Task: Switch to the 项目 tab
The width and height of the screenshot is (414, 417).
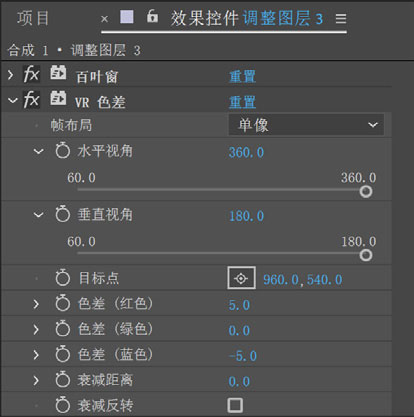Action: click(x=33, y=18)
